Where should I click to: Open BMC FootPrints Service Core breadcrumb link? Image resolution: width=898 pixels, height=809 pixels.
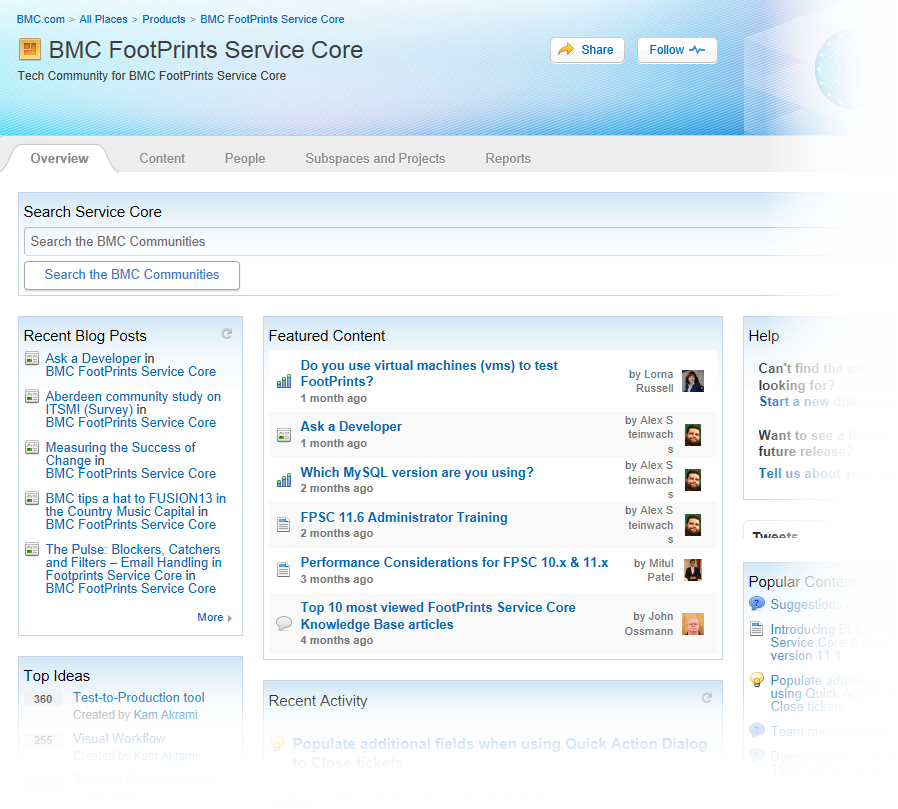coord(272,19)
